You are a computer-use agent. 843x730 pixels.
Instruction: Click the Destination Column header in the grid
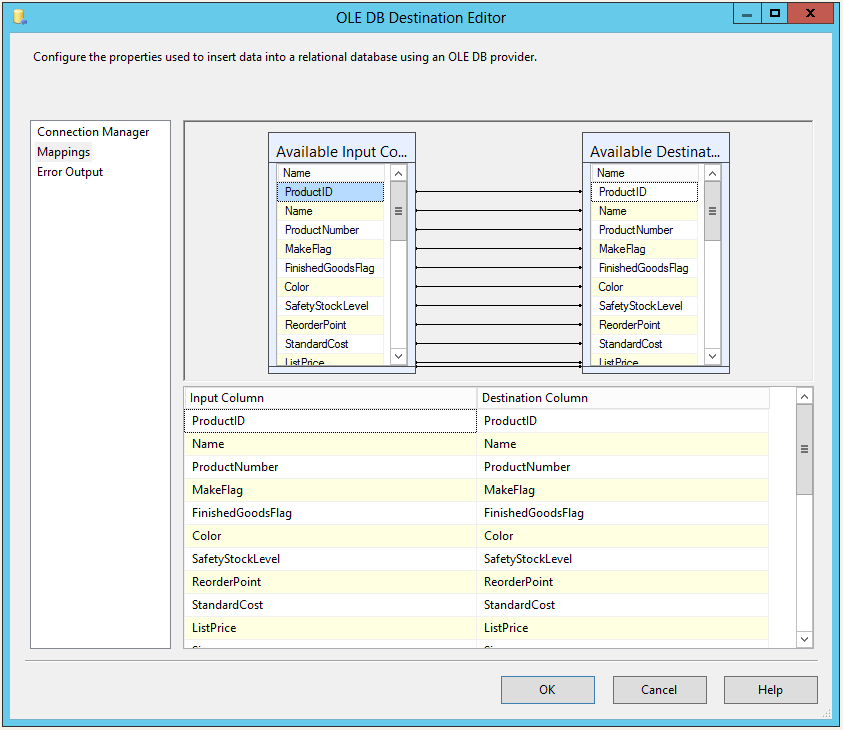point(600,397)
